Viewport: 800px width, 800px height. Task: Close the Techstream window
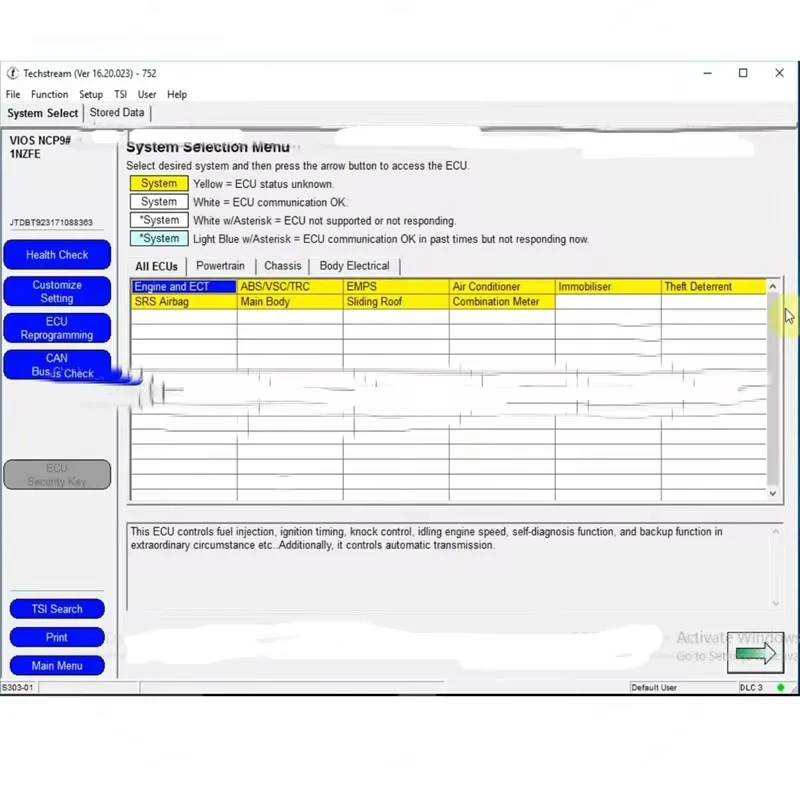tap(779, 73)
